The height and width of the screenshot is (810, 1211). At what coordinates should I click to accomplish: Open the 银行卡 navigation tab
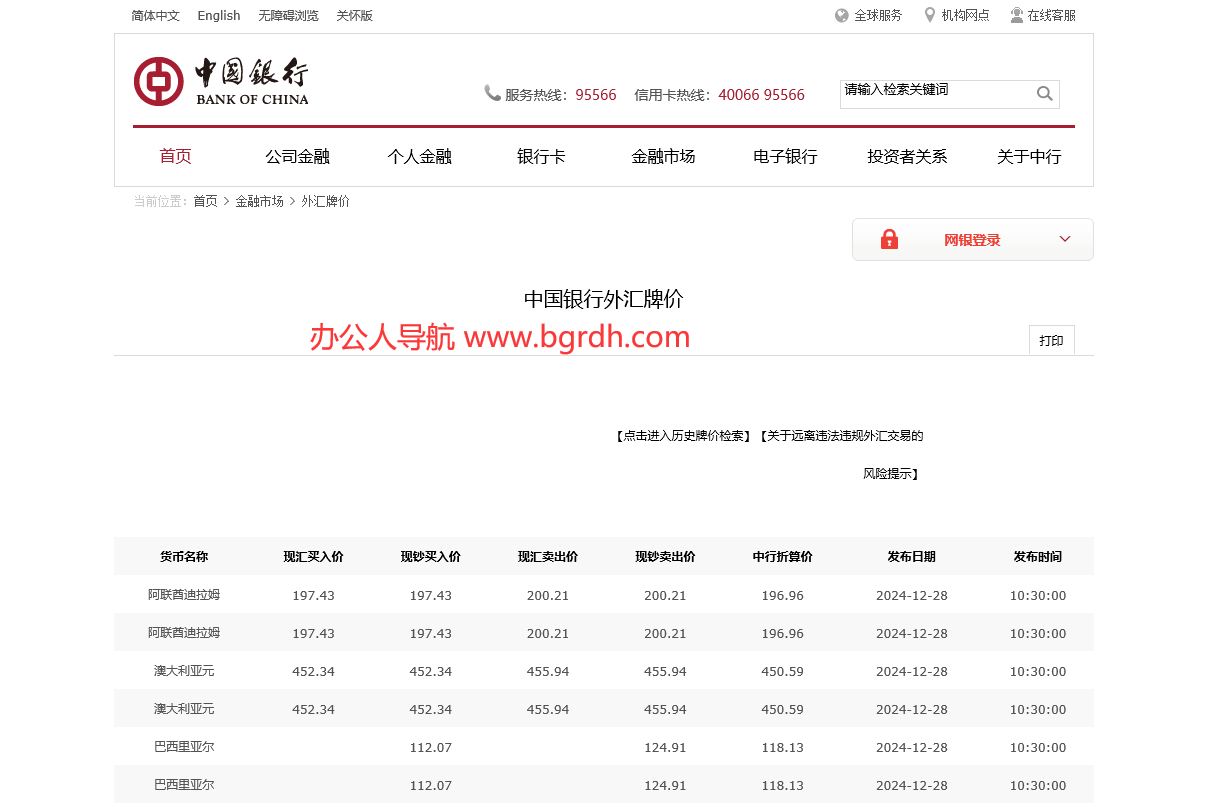coord(541,156)
